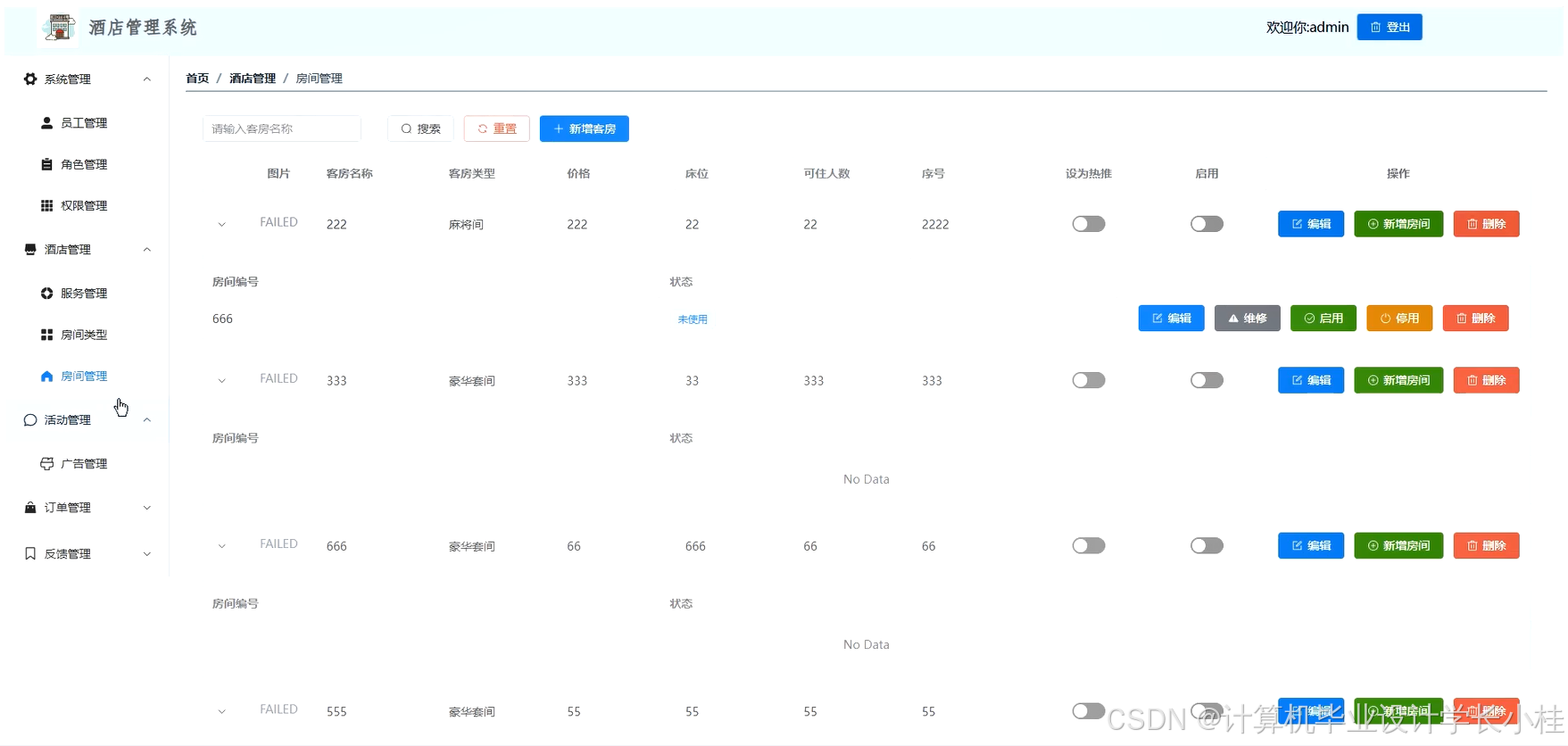Click the 重置 reset button
Image resolution: width=1568 pixels, height=746 pixels.
click(x=497, y=128)
